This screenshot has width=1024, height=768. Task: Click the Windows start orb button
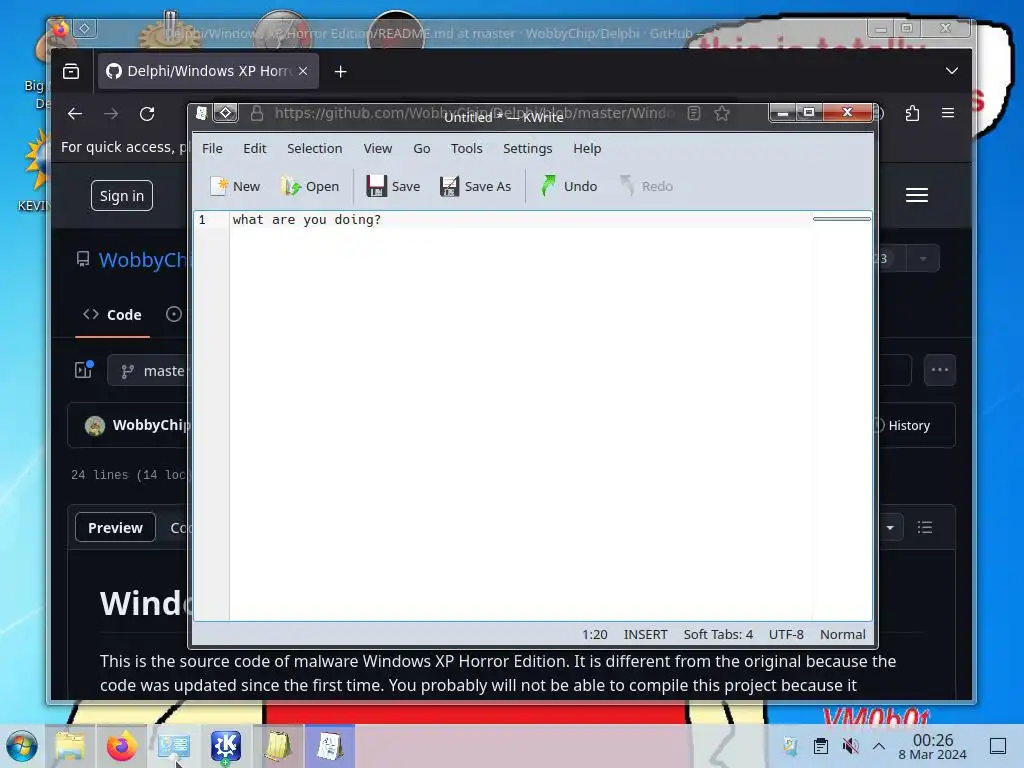click(x=21, y=746)
